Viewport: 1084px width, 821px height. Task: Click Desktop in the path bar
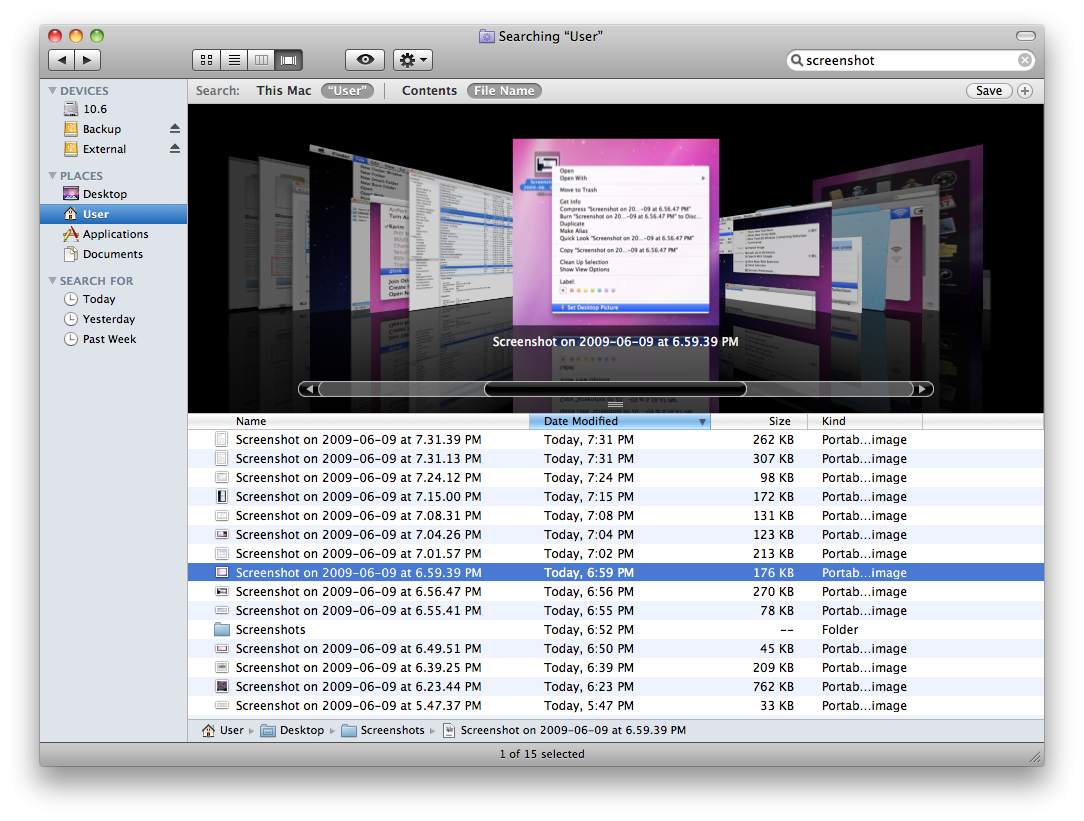tap(292, 730)
